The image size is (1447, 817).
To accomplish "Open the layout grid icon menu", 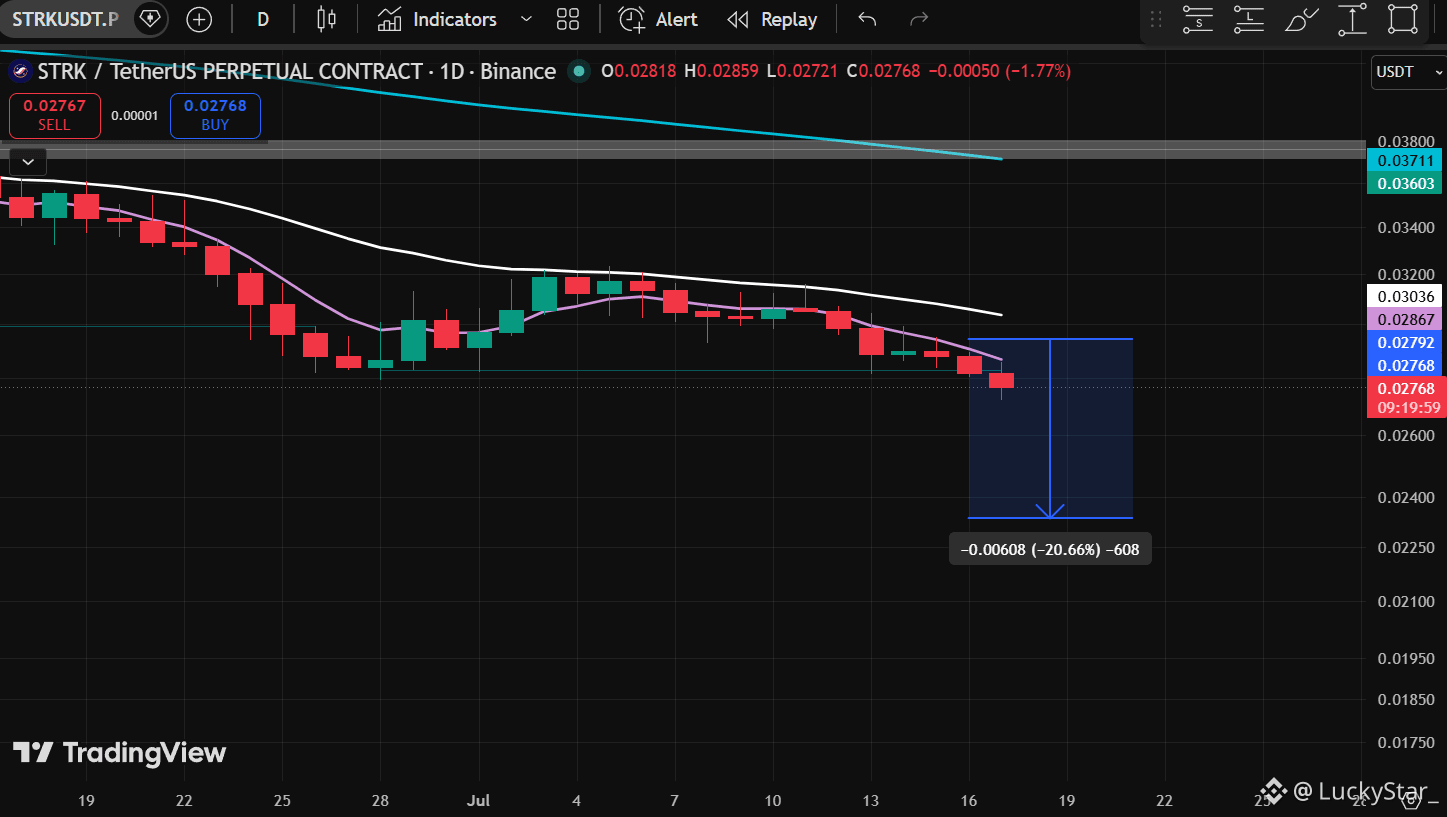I will [x=568, y=19].
